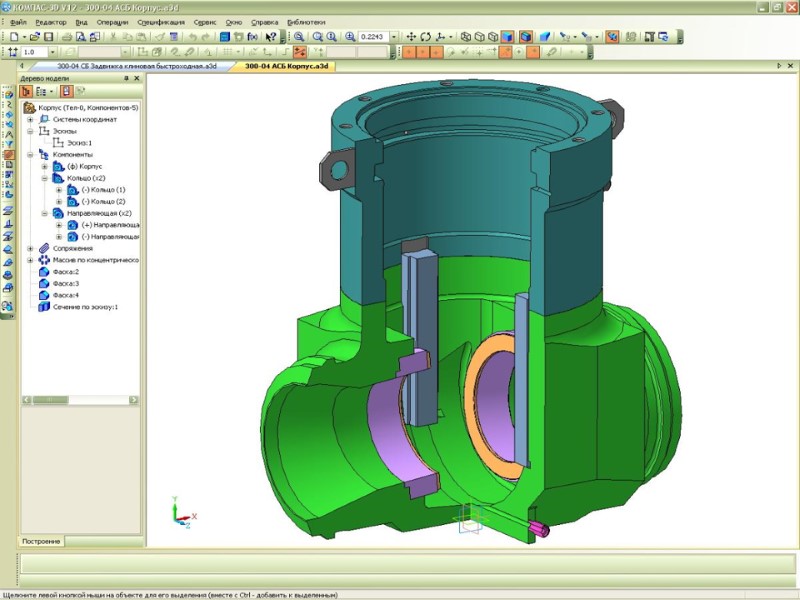Open the Справка menu
The image size is (800, 600).
(x=265, y=22)
